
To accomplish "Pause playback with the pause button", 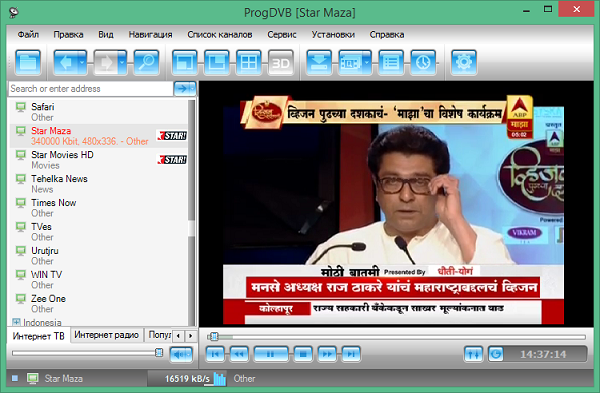I will point(271,354).
